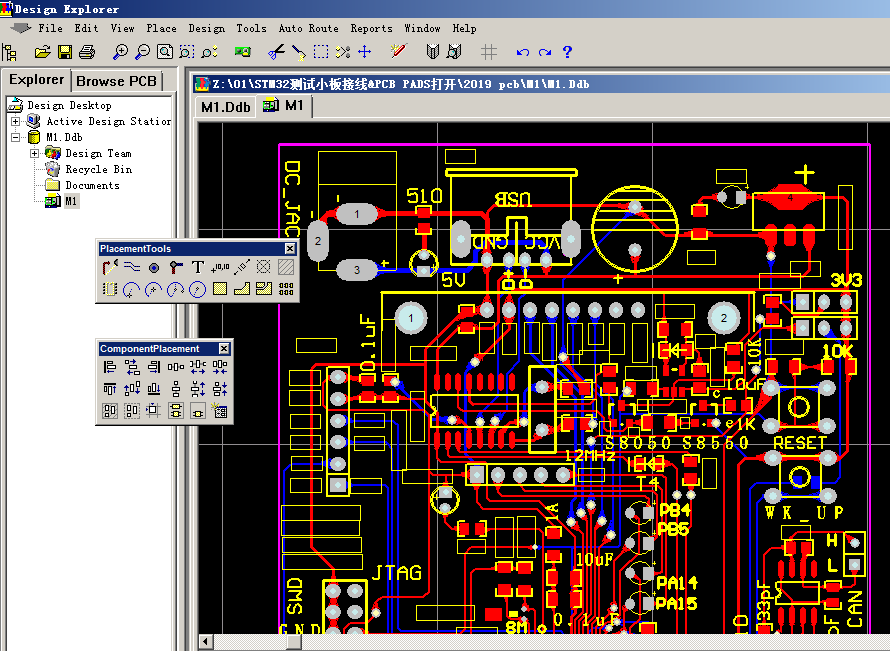
Task: Select the place pad tool
Action: point(153,267)
